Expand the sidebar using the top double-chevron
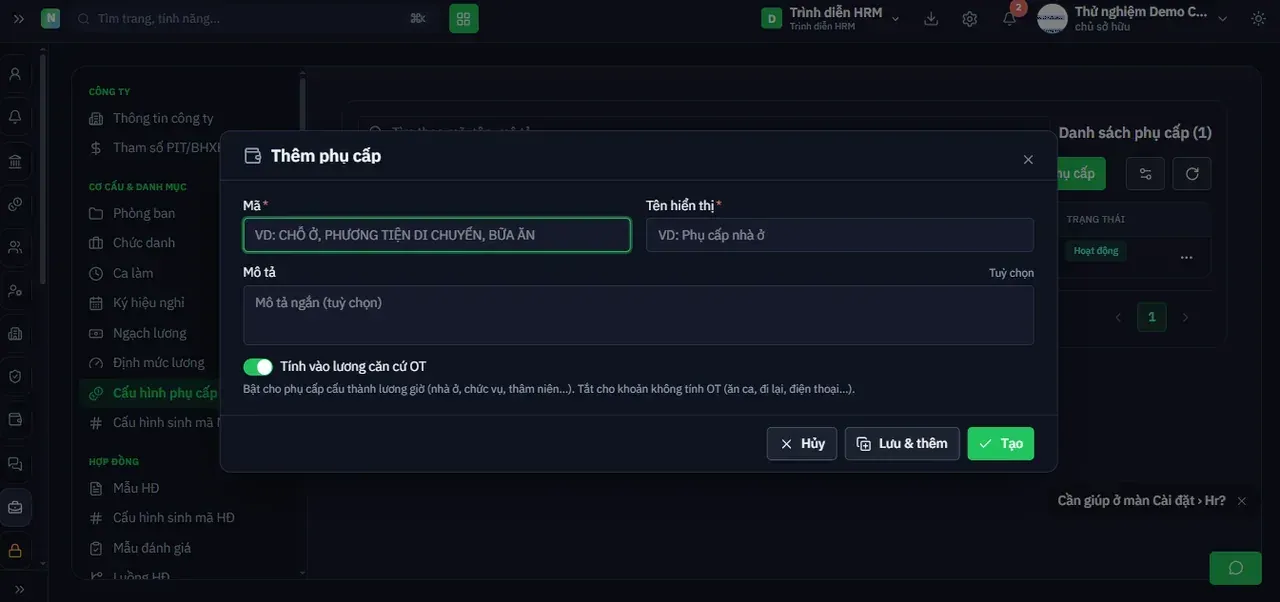Viewport: 1280px width, 602px height. [x=19, y=18]
